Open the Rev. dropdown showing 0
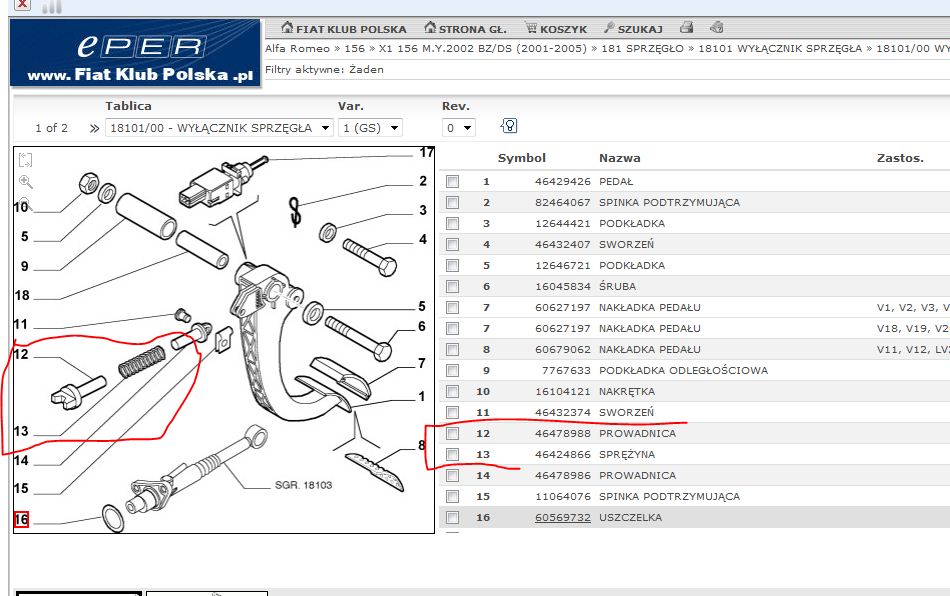The height and width of the screenshot is (596, 950). [x=459, y=128]
